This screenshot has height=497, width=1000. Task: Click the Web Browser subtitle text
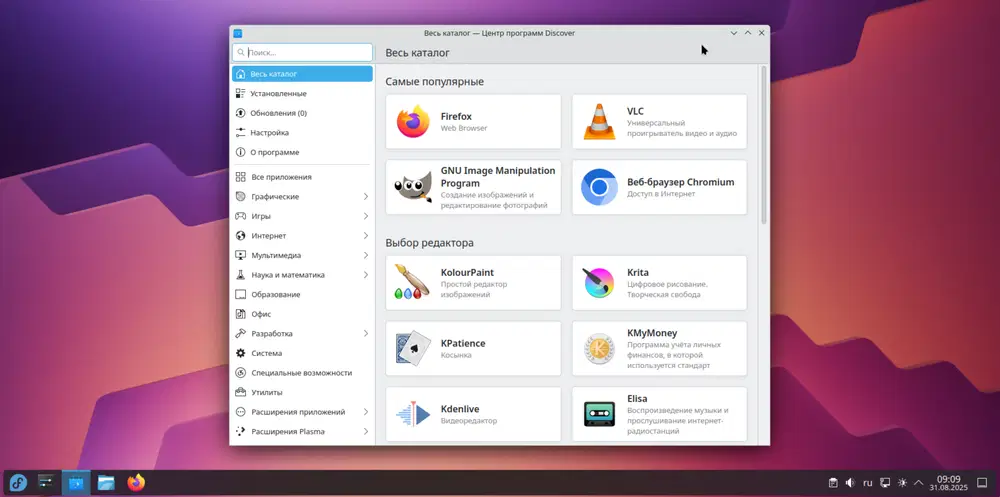464,128
